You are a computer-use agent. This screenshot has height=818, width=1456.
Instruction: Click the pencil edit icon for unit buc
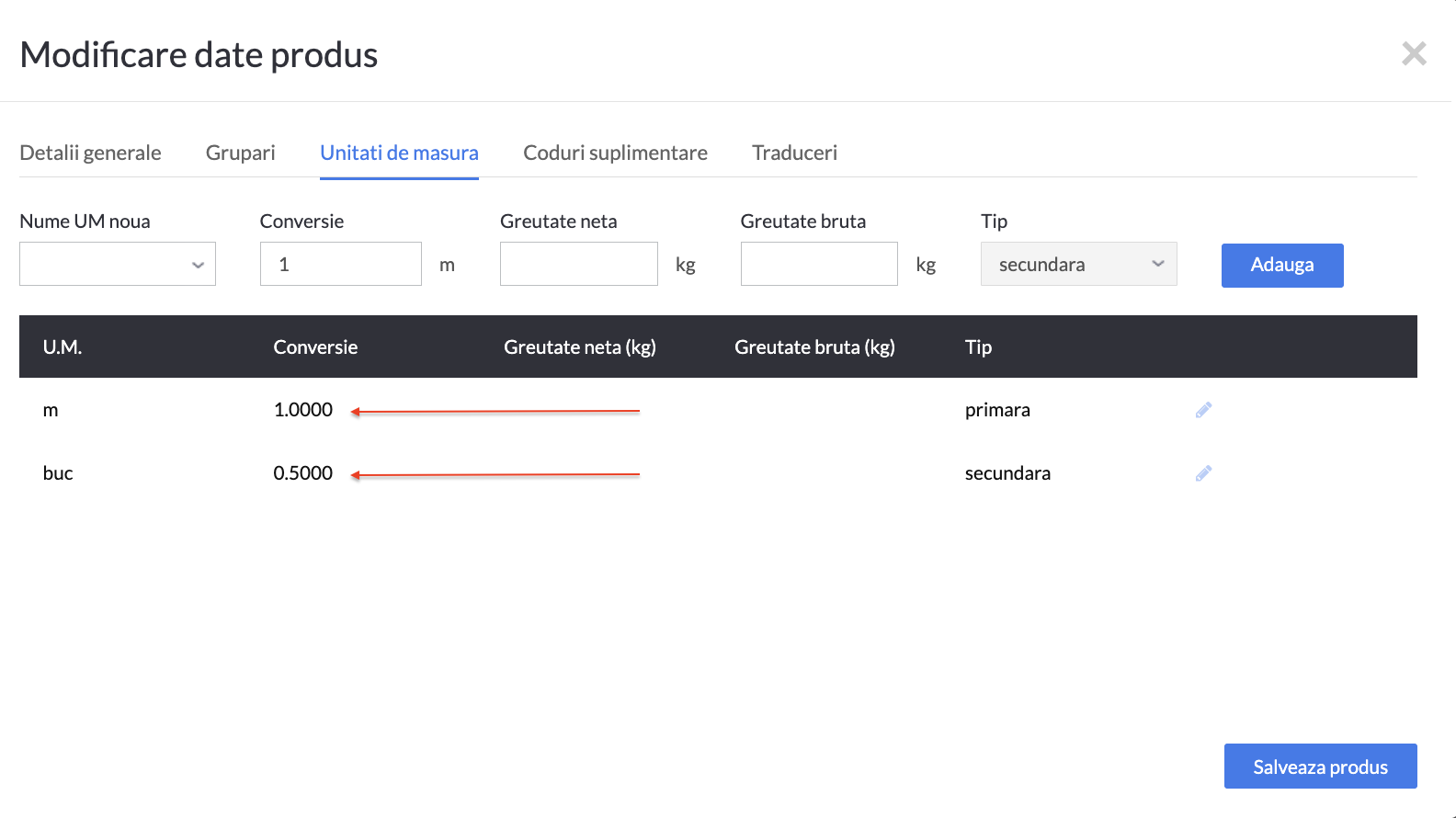pyautogui.click(x=1203, y=473)
